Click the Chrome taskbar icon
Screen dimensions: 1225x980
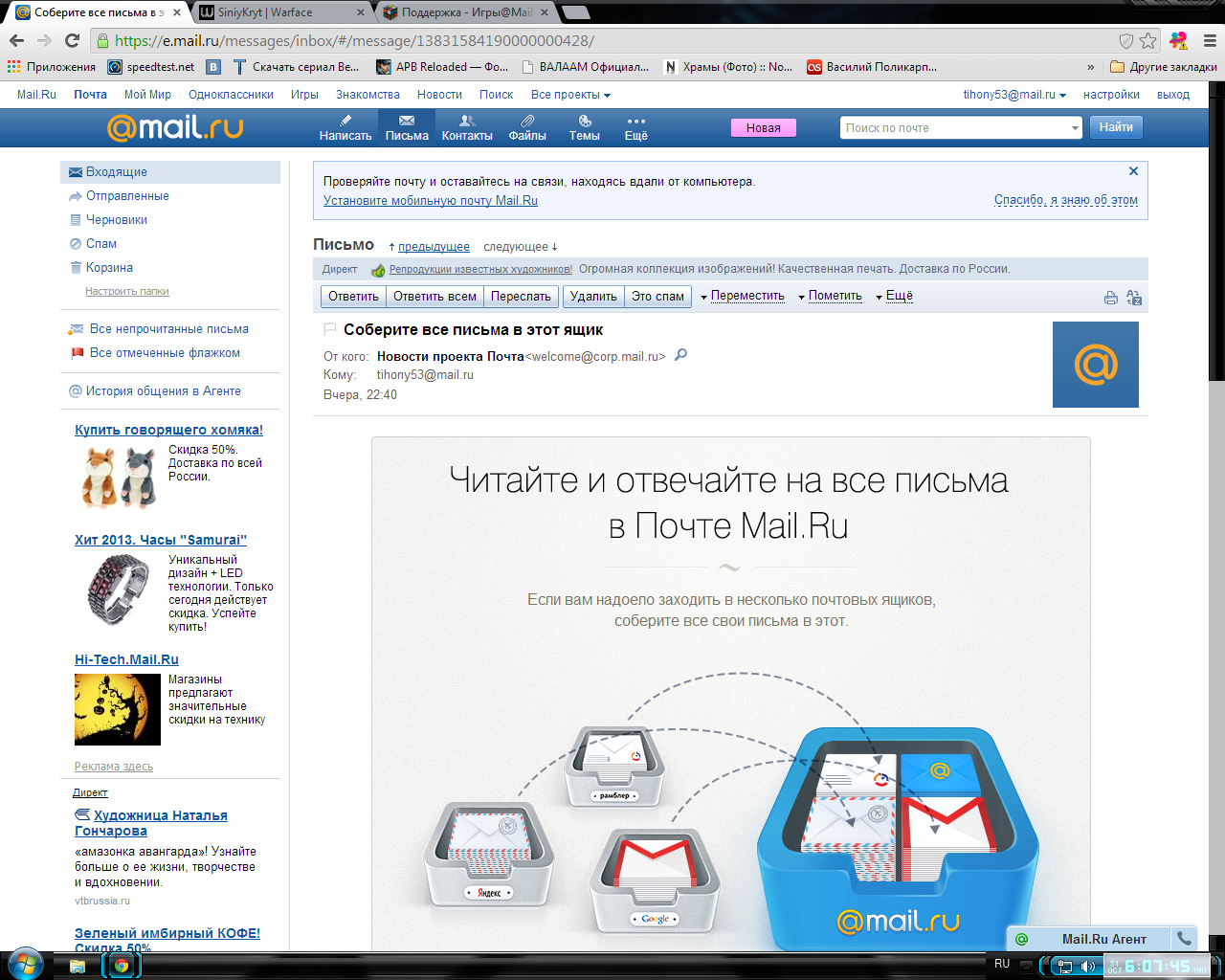122,966
